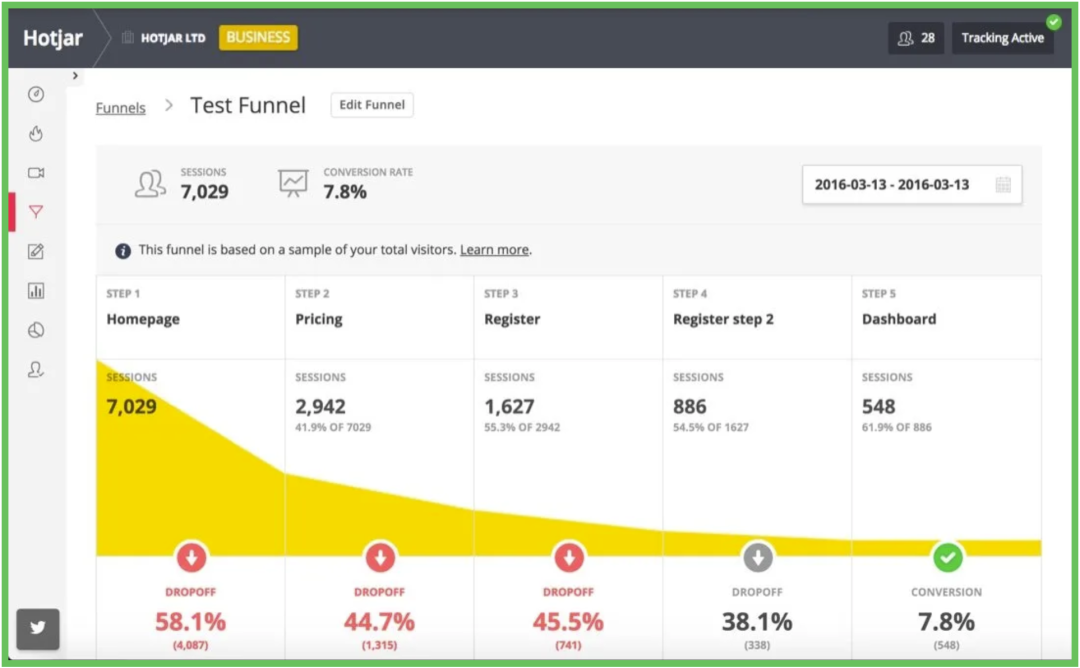Open Heatmaps flame icon in sidebar

click(x=36, y=133)
